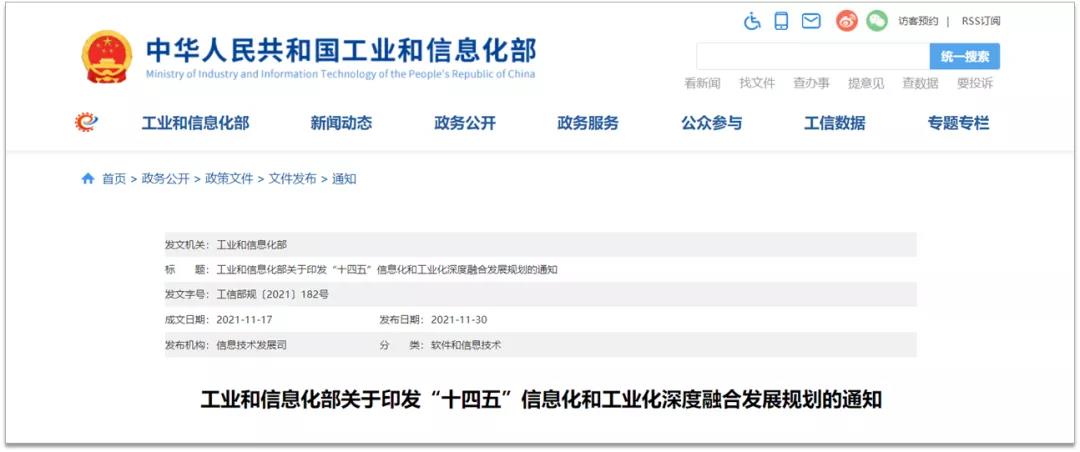The width and height of the screenshot is (1080, 452).
Task: Select the 找文件 search option
Action: tap(757, 83)
